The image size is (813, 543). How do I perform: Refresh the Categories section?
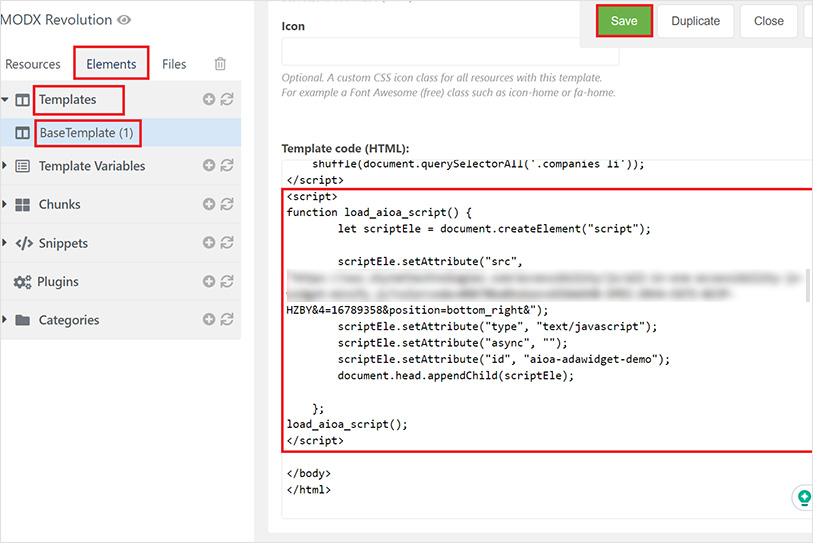[x=227, y=319]
